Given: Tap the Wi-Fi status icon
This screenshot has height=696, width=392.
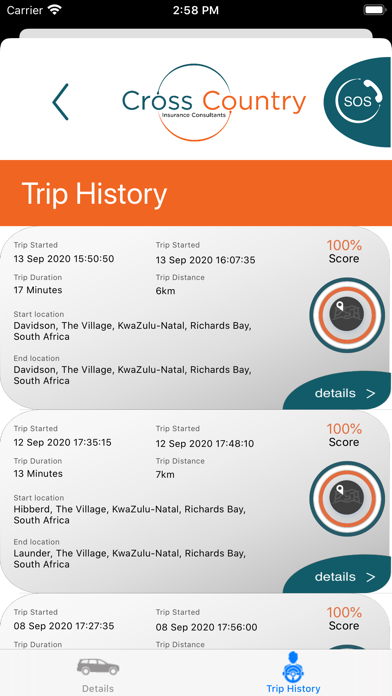Looking at the screenshot, I should click(x=55, y=9).
